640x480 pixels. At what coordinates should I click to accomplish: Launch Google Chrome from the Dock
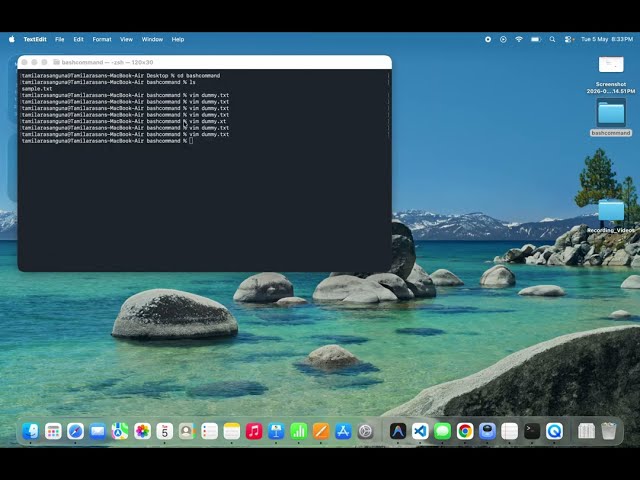click(x=465, y=431)
